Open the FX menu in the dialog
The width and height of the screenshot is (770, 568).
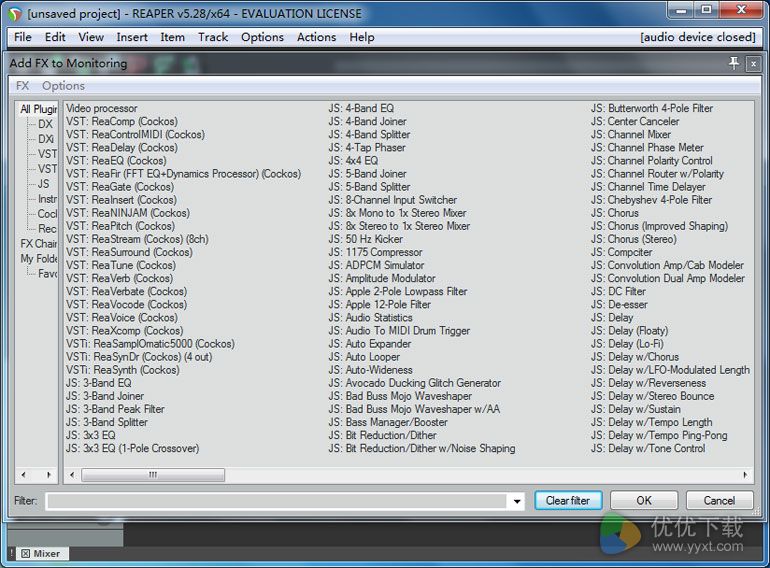tap(23, 85)
